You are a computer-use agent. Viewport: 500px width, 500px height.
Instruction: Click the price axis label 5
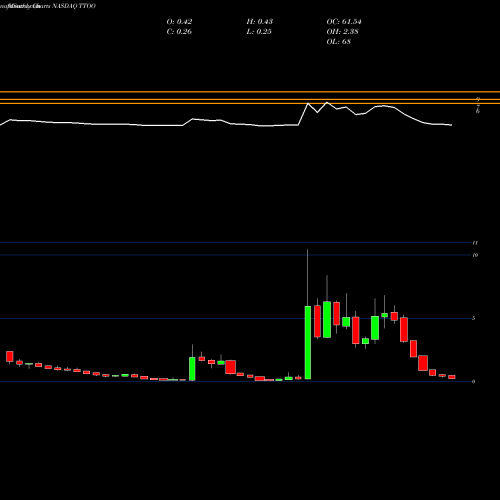[x=473, y=318]
